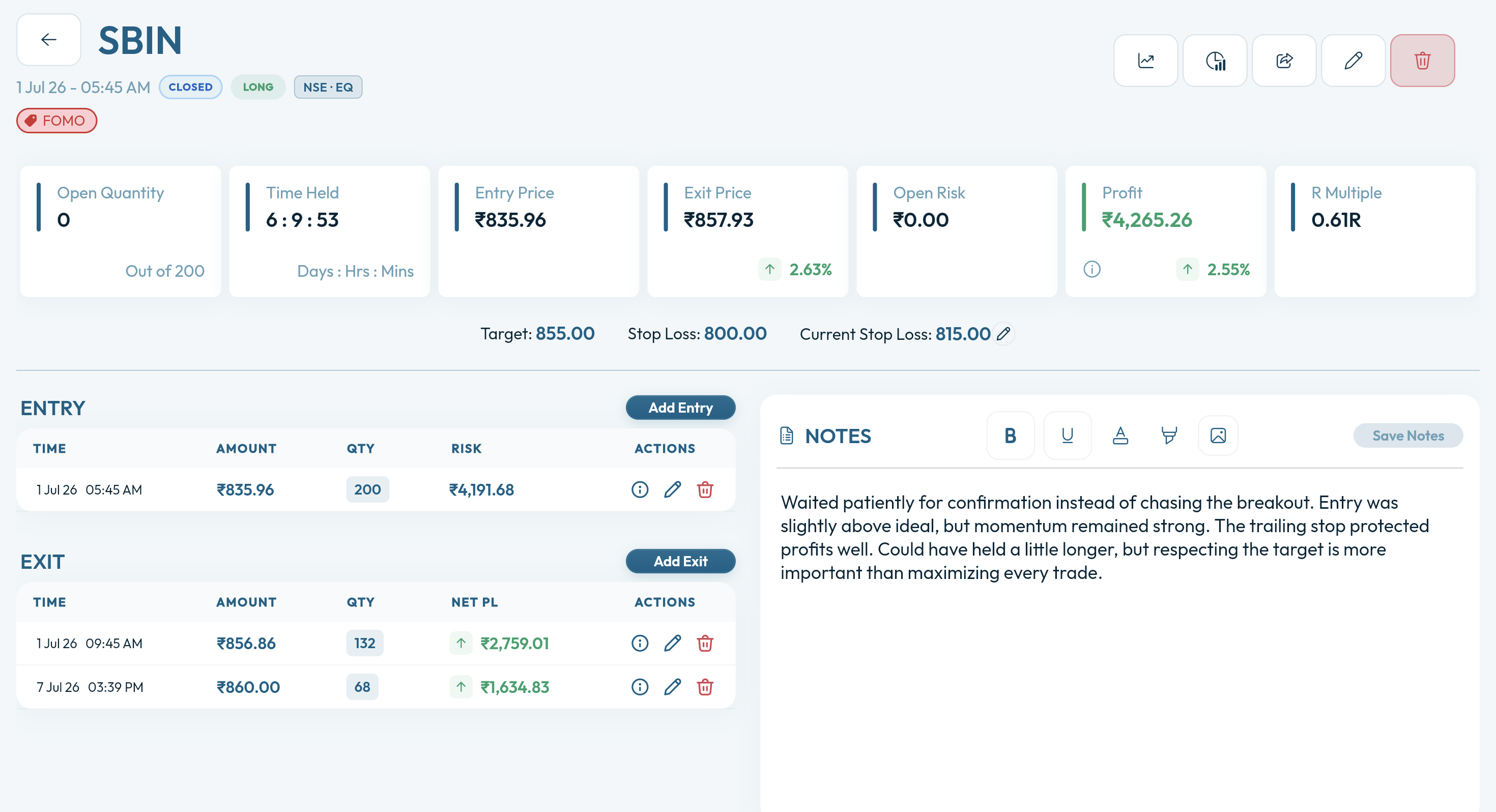Viewport: 1496px width, 812px height.
Task: Click the Entry Price ₹835.96 card value
Action: pos(510,220)
